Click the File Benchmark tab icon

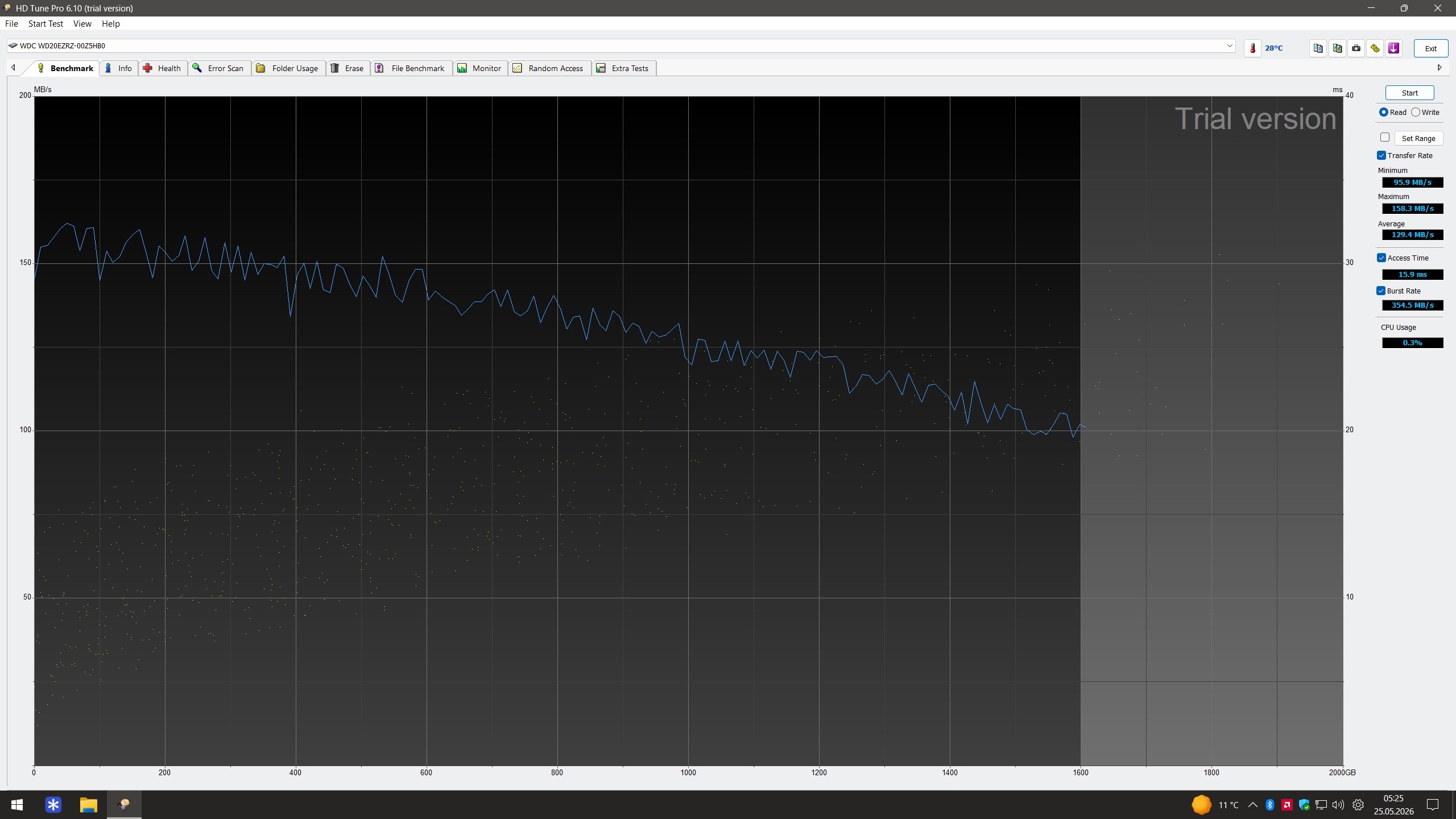379,68
